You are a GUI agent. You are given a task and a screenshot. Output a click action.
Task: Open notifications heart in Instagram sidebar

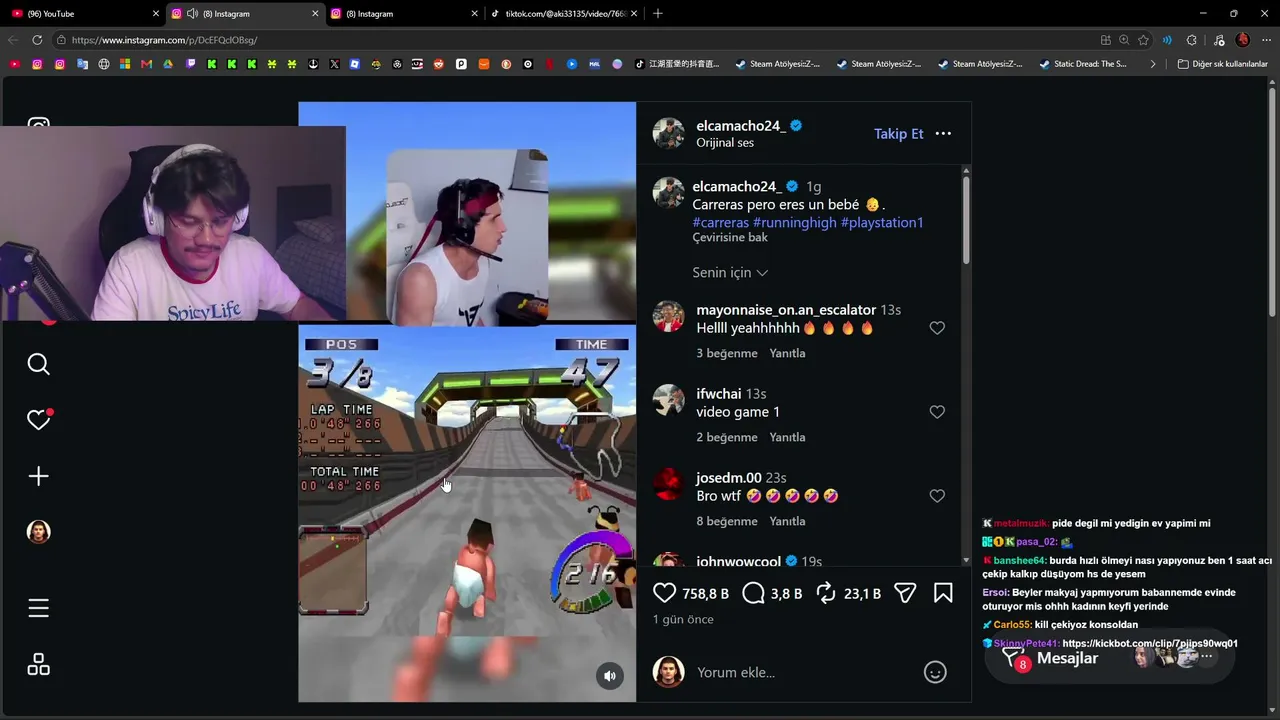[x=38, y=420]
